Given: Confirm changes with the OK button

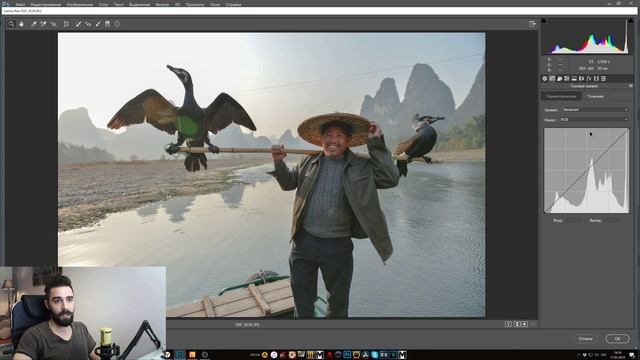Looking at the screenshot, I should click(x=618, y=339).
